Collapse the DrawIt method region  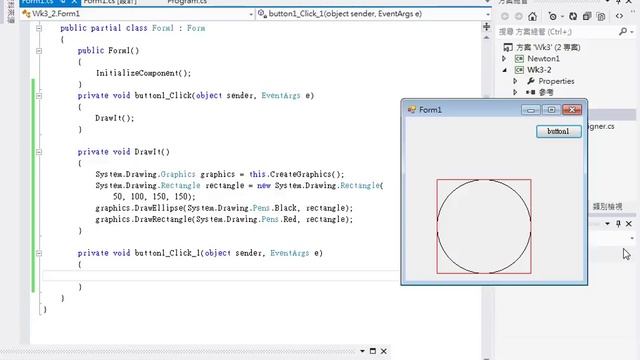[39, 152]
